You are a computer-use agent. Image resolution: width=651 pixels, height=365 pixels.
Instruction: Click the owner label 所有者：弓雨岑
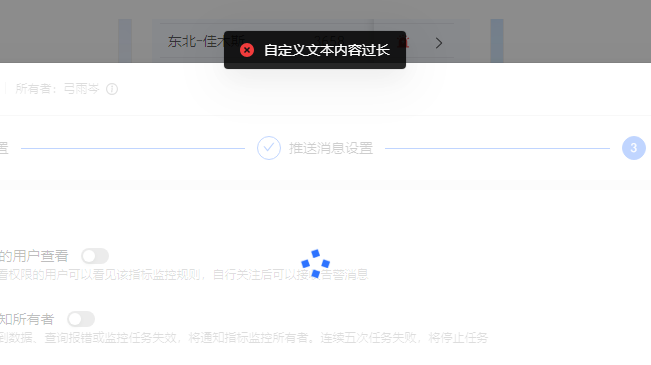tap(58, 89)
